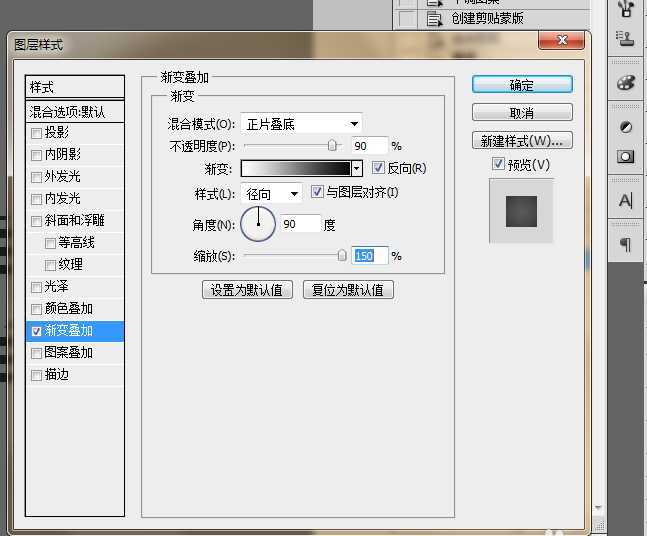Click the 不透明度 opacity slider handle

point(332,145)
